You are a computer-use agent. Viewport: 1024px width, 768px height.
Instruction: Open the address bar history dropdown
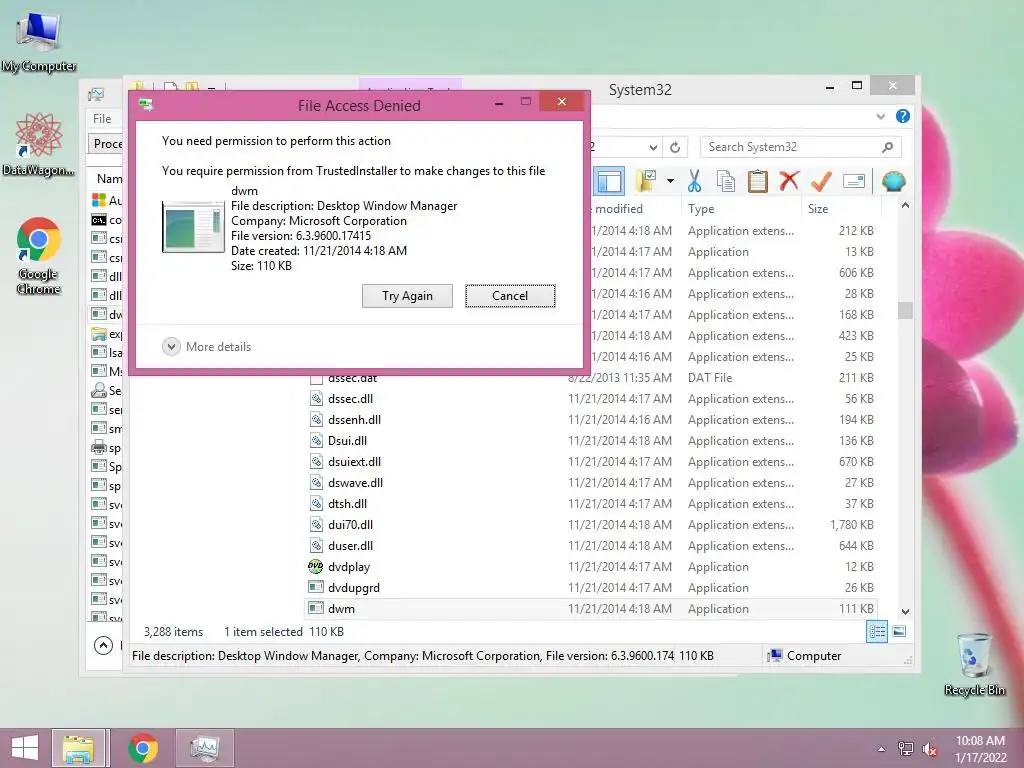653,147
